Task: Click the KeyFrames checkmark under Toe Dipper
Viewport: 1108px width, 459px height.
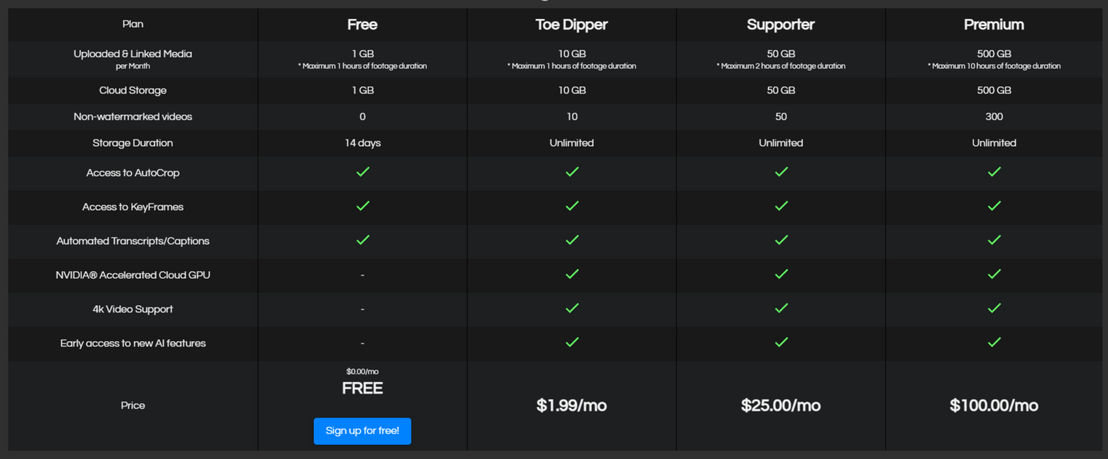Action: pyautogui.click(x=572, y=205)
